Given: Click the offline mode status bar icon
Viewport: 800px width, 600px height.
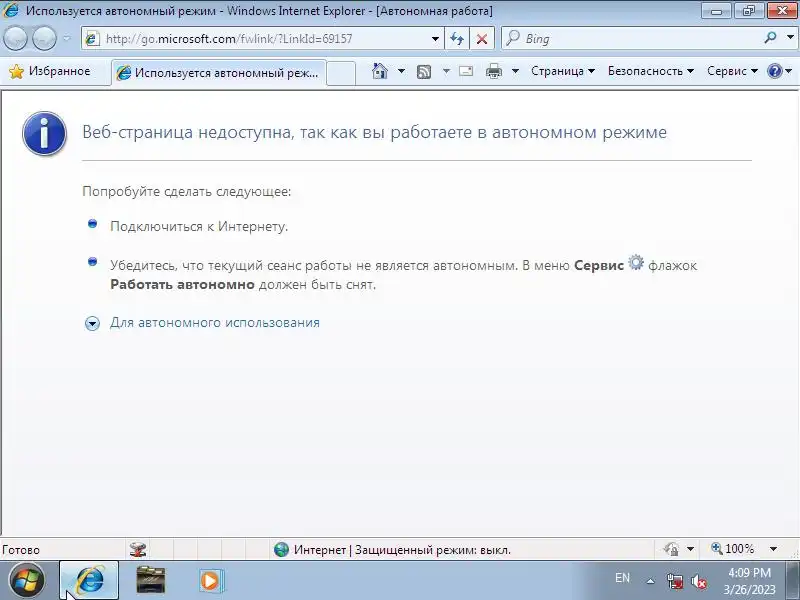Looking at the screenshot, I should click(138, 549).
